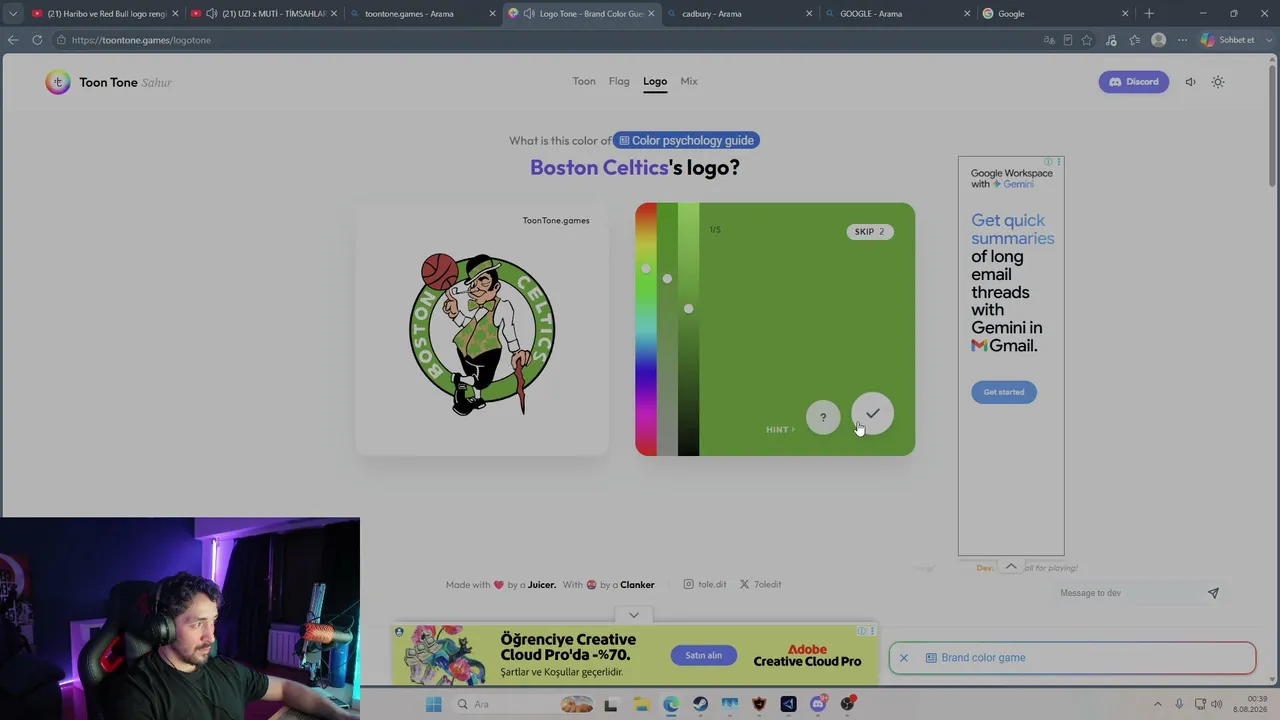The image size is (1280, 720).
Task: Confirm the color guess with the checkmark
Action: [873, 413]
